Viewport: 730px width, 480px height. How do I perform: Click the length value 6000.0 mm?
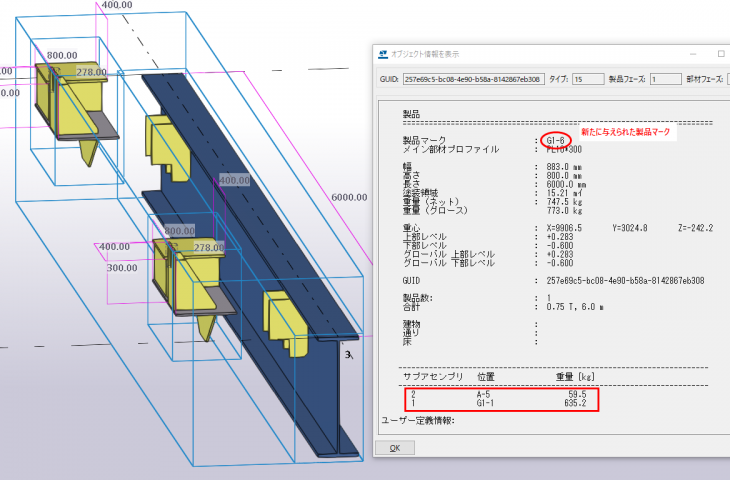[567, 184]
